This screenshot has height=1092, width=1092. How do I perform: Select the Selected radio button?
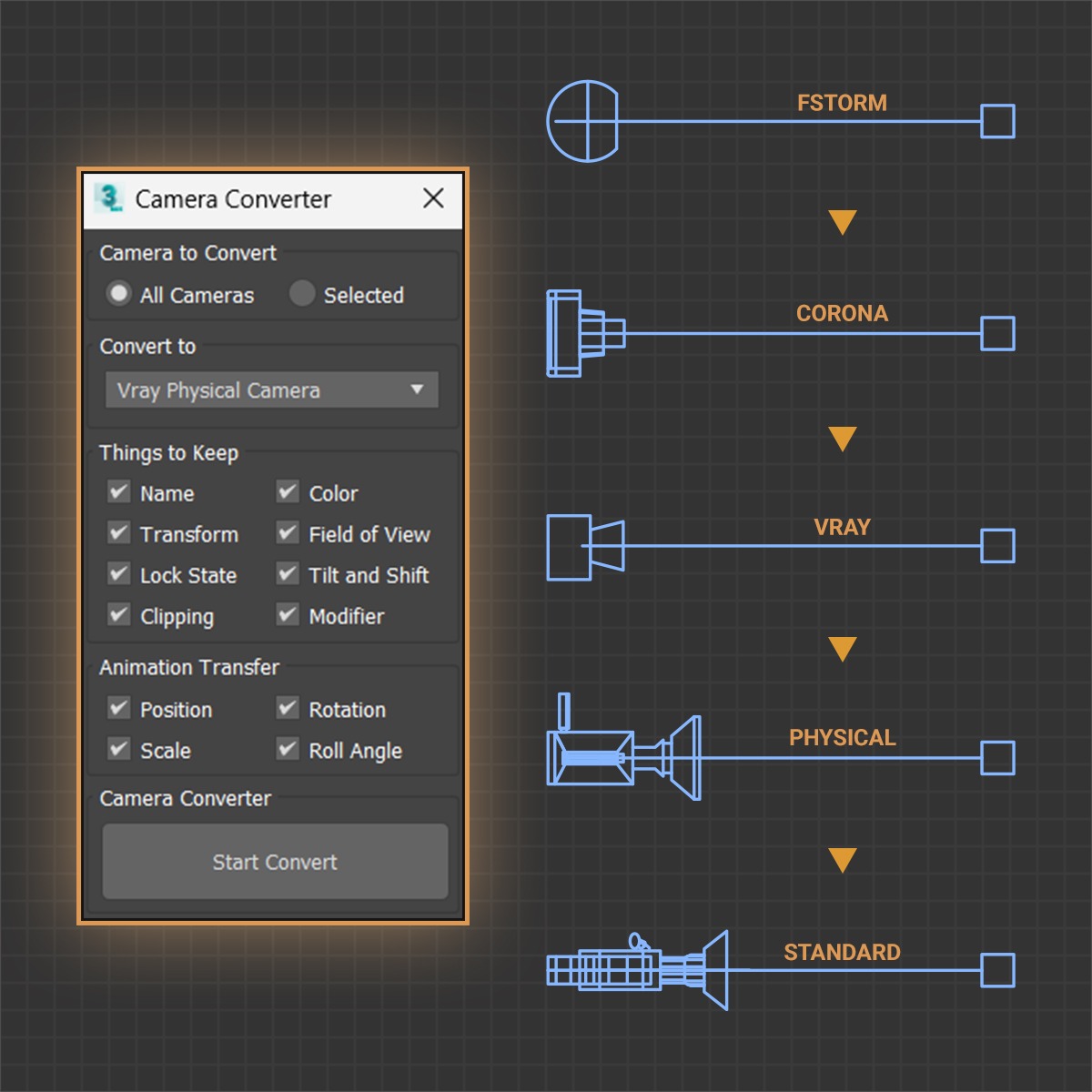[x=302, y=294]
